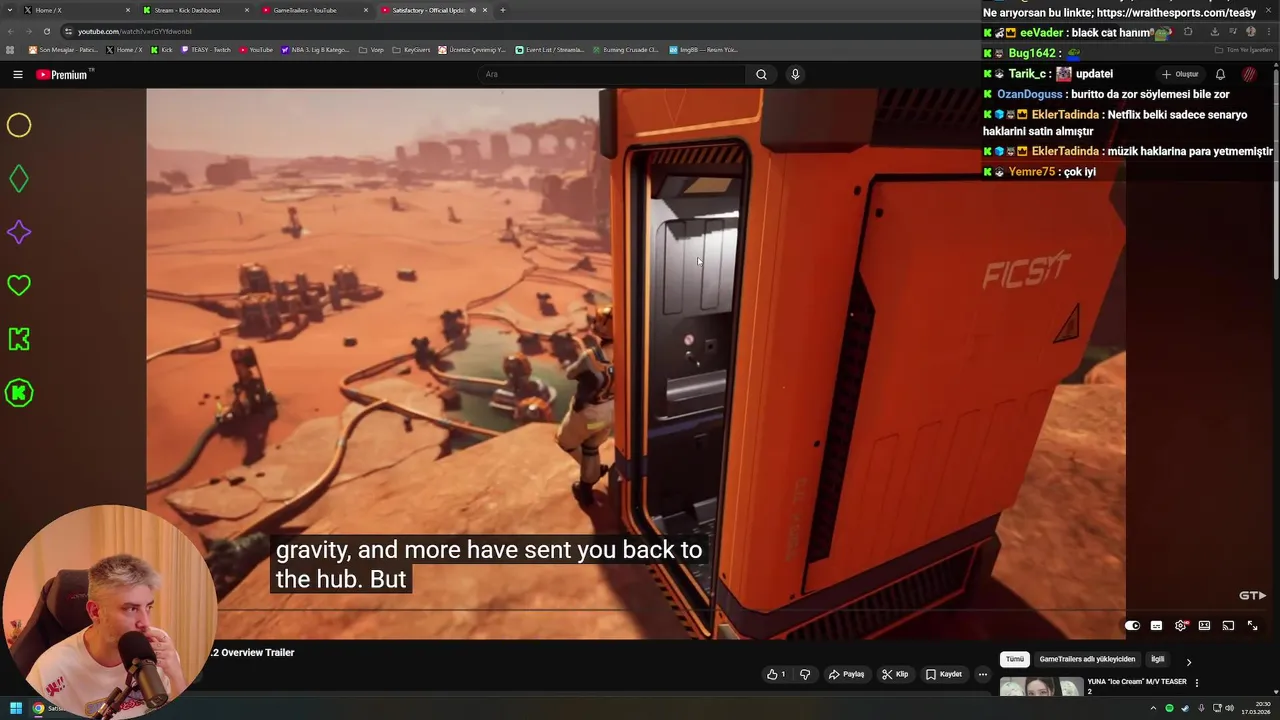The height and width of the screenshot is (720, 1280).
Task: Open the notifications bell
Action: [x=1220, y=74]
